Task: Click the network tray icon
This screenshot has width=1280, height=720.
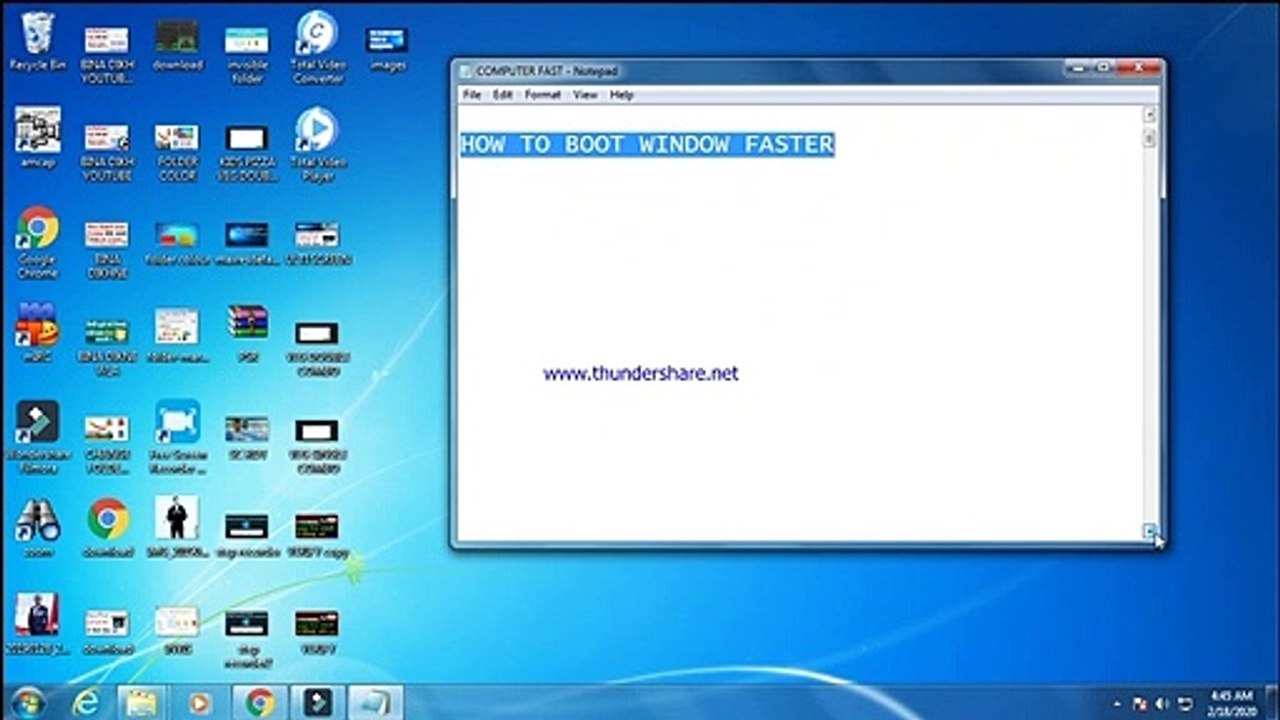Action: [1186, 703]
